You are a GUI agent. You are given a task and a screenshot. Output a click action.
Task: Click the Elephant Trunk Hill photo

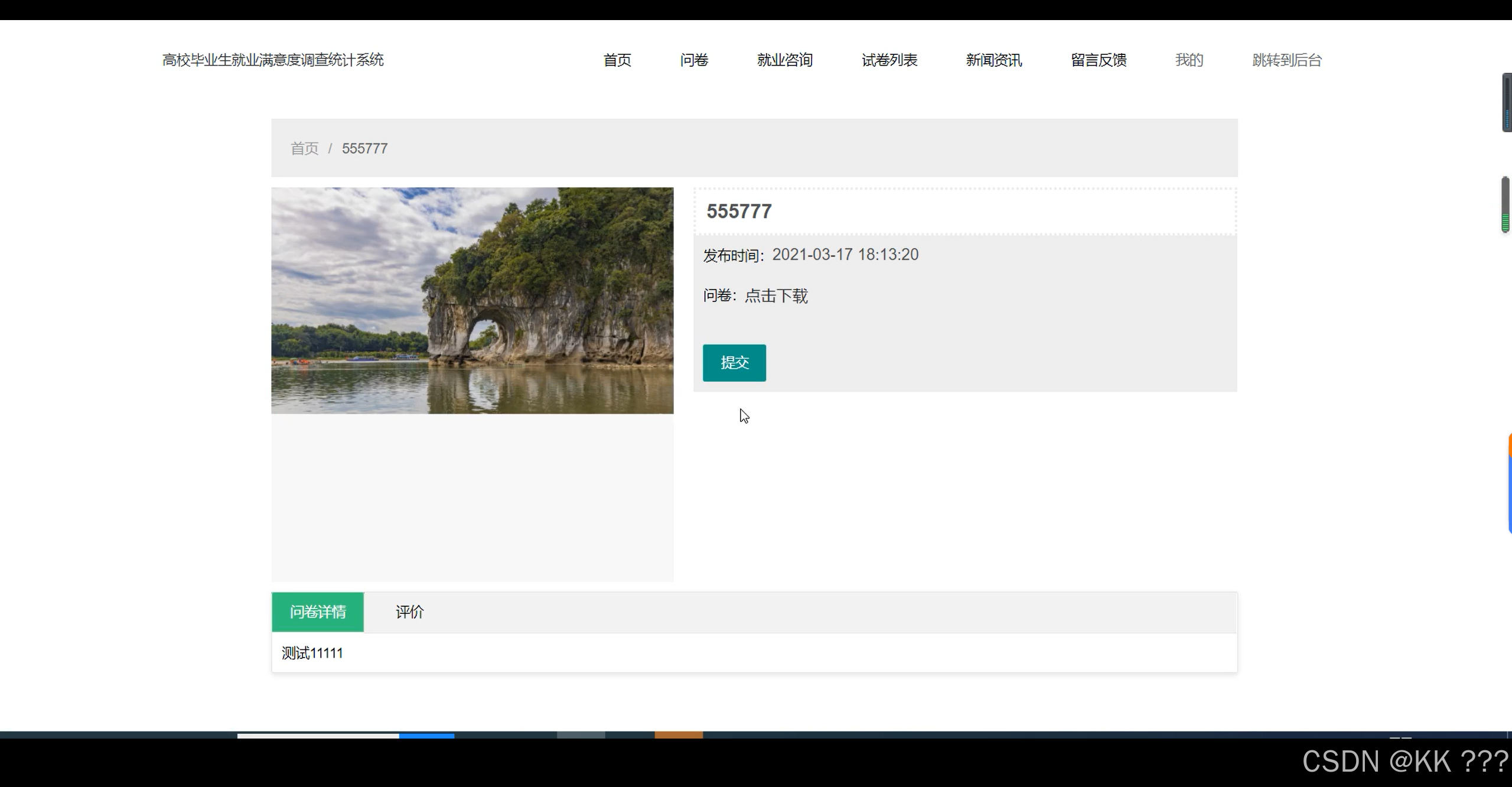click(472, 300)
